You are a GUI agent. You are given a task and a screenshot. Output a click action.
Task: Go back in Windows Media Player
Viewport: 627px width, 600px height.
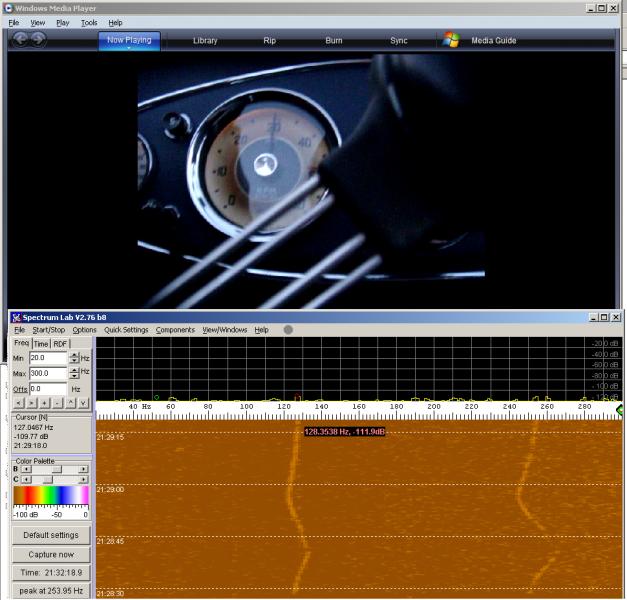point(21,40)
